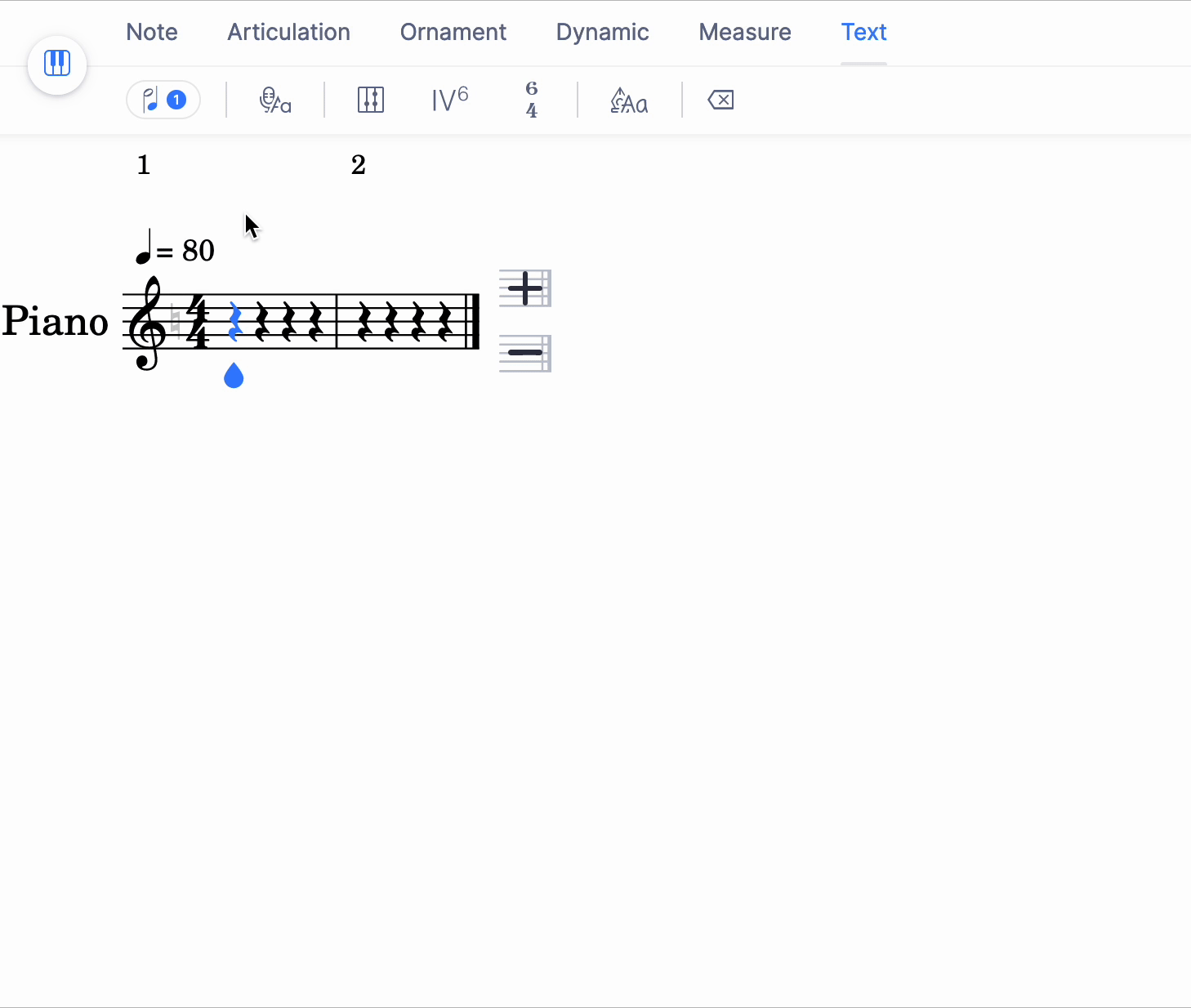Open the Measure tab
The image size is (1191, 1008).
click(x=745, y=33)
